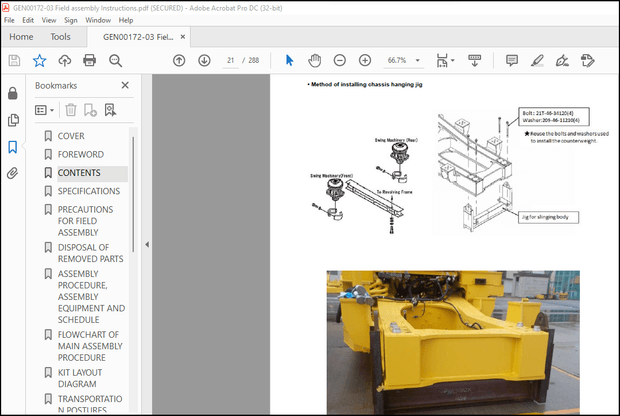Jump to COVER bookmark
Viewport: 620px width, 416px height.
[x=71, y=136]
